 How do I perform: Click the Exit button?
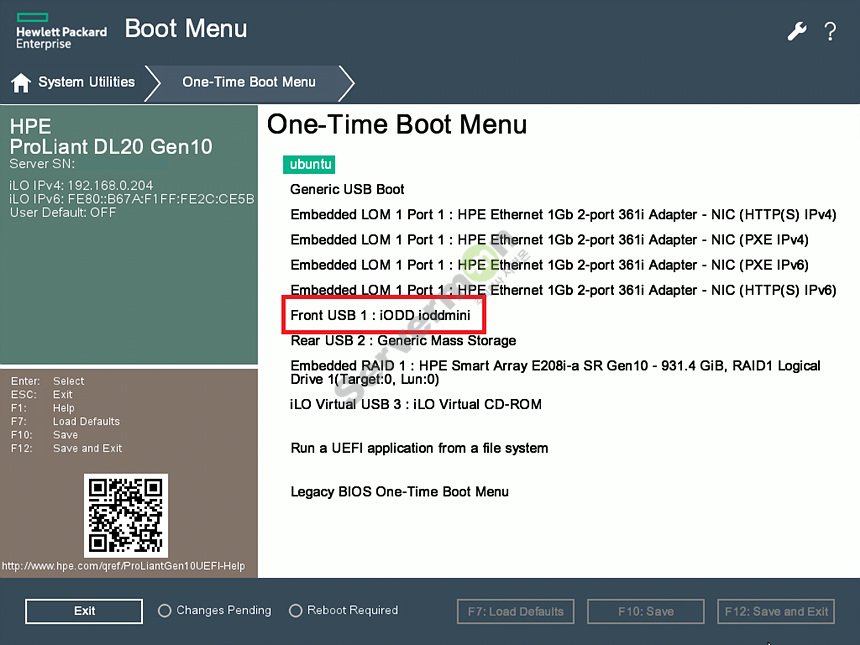point(84,611)
